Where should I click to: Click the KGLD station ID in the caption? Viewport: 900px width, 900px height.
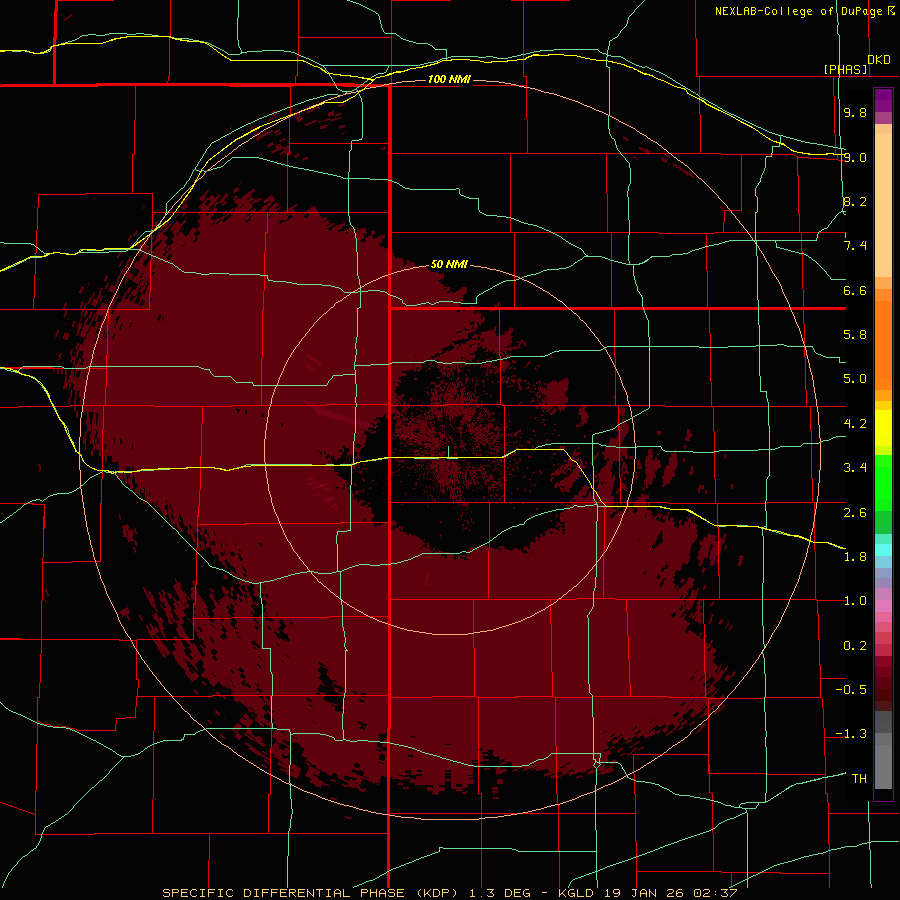click(577, 893)
